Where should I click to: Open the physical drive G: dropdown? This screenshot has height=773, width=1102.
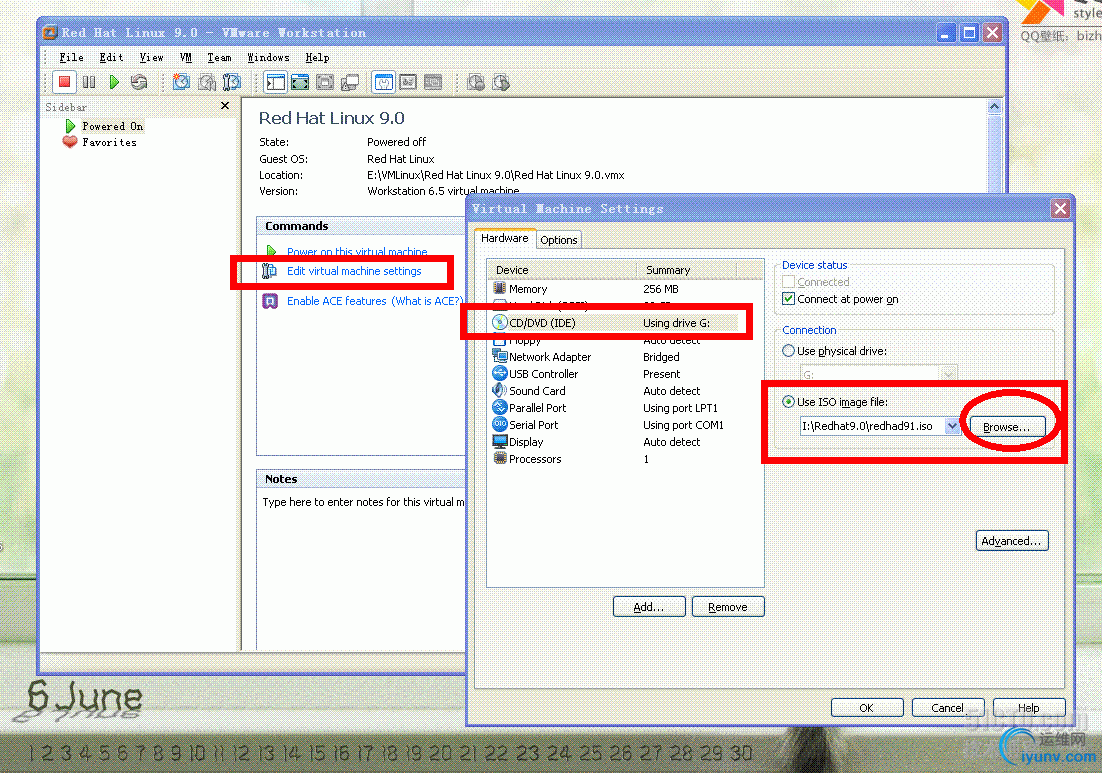click(949, 374)
